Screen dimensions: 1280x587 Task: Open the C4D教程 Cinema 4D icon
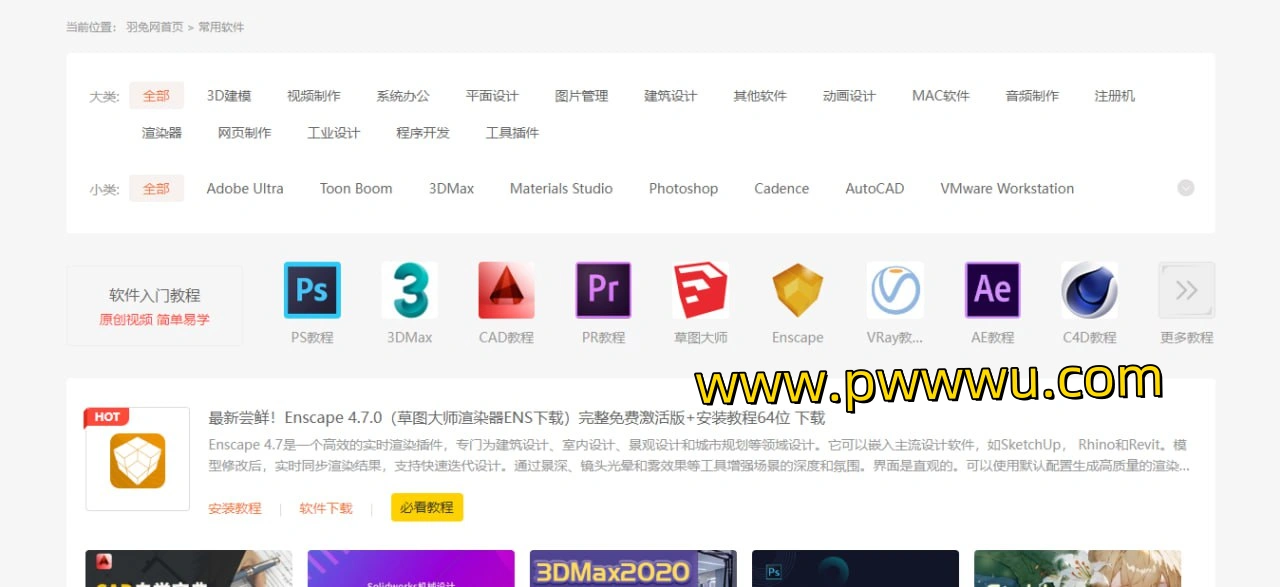pos(1089,290)
